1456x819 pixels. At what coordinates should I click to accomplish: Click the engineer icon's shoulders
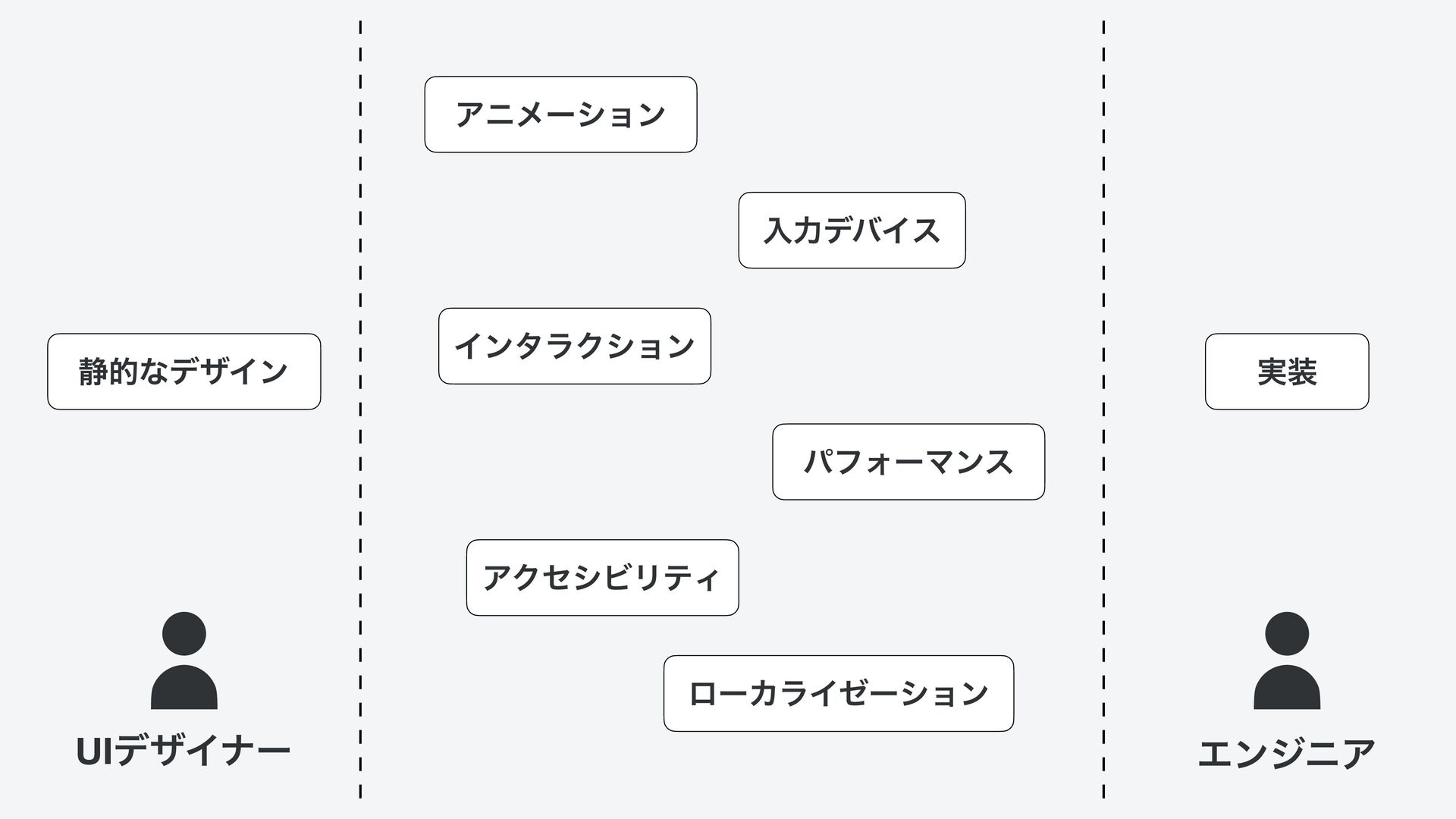coord(1287,687)
